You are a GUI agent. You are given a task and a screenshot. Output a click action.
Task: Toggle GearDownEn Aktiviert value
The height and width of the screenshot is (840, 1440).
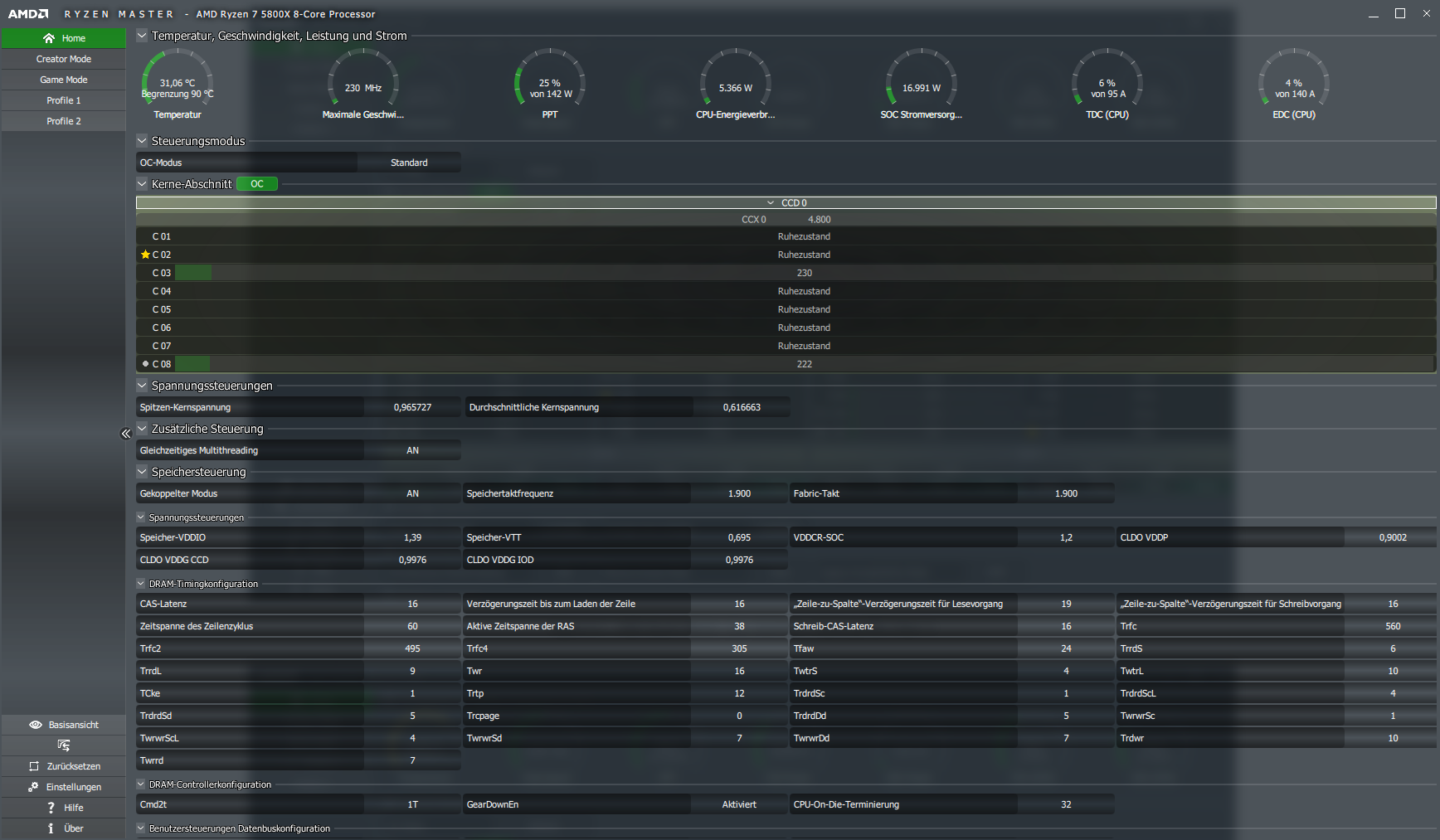pyautogui.click(x=739, y=804)
